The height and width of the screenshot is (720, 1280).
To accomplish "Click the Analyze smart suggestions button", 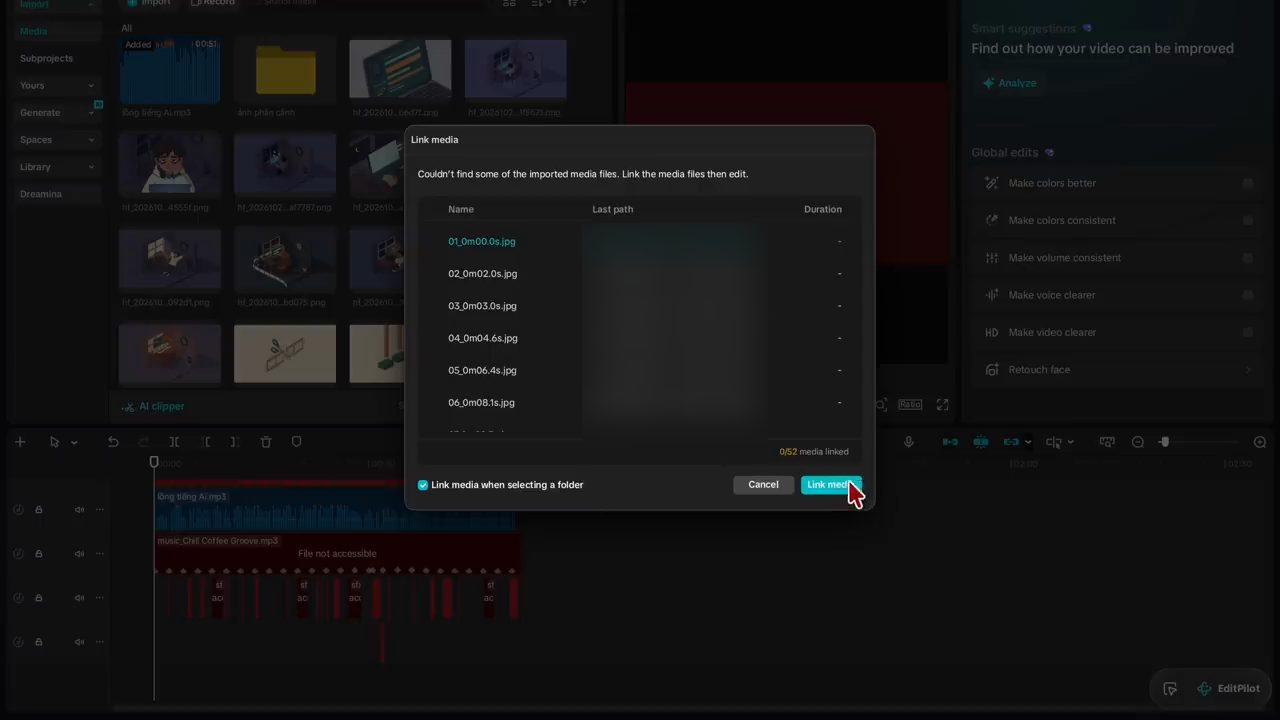I will [x=1010, y=83].
